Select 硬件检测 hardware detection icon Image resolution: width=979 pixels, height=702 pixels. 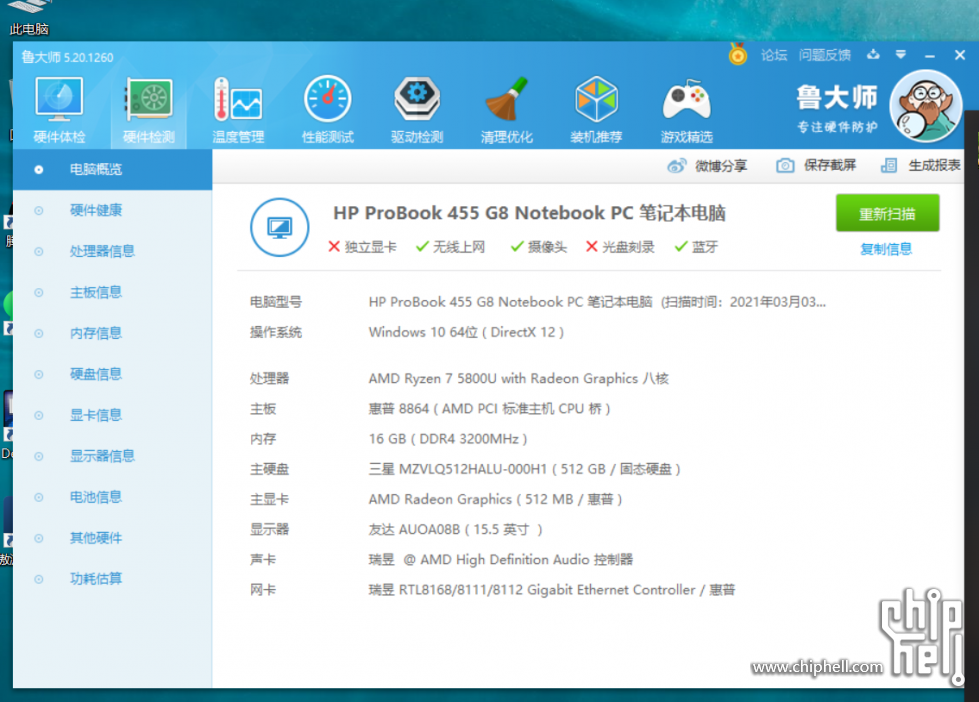tap(149, 110)
